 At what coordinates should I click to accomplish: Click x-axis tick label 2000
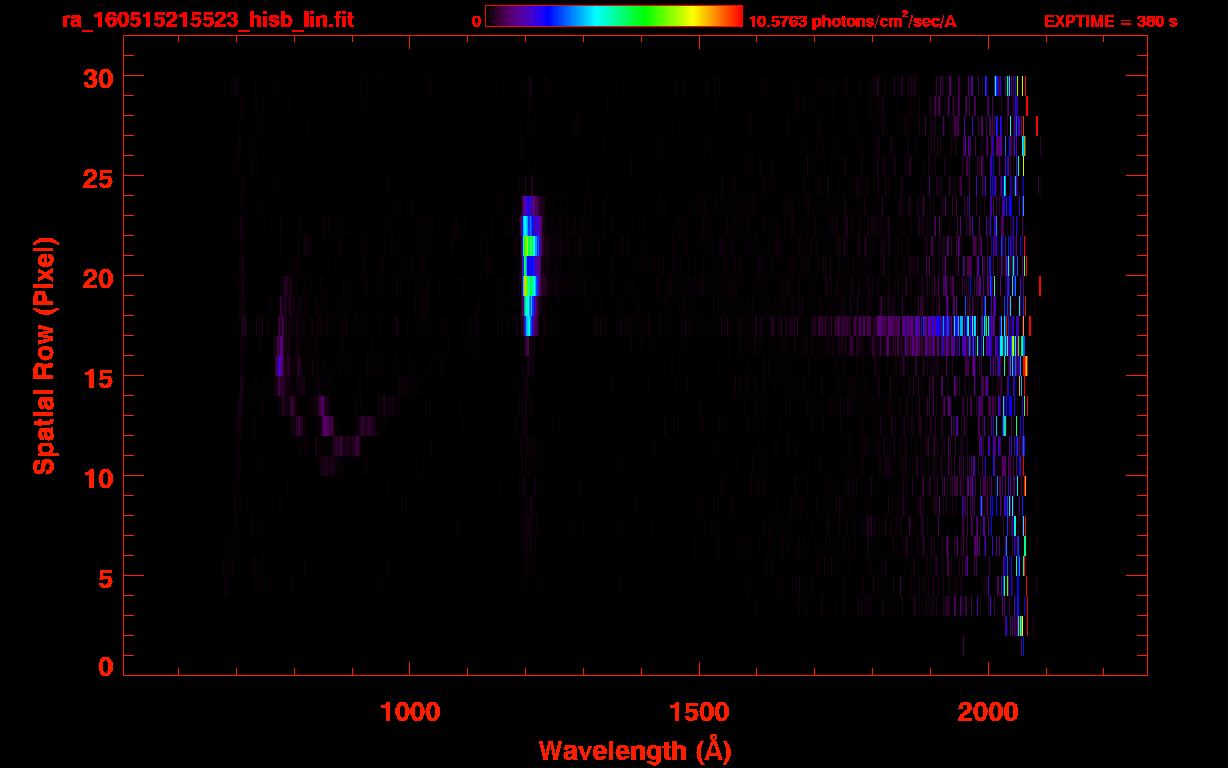coord(988,711)
